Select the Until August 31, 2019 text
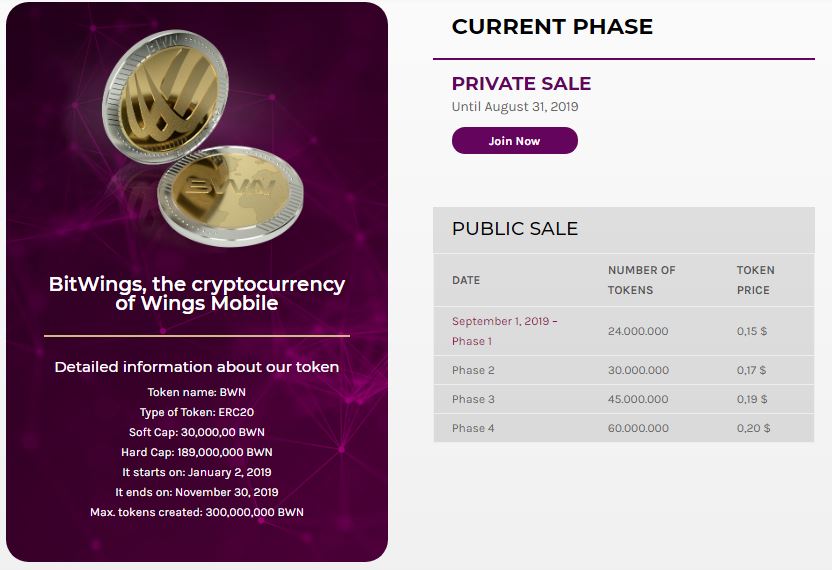832x570 pixels. 515,107
